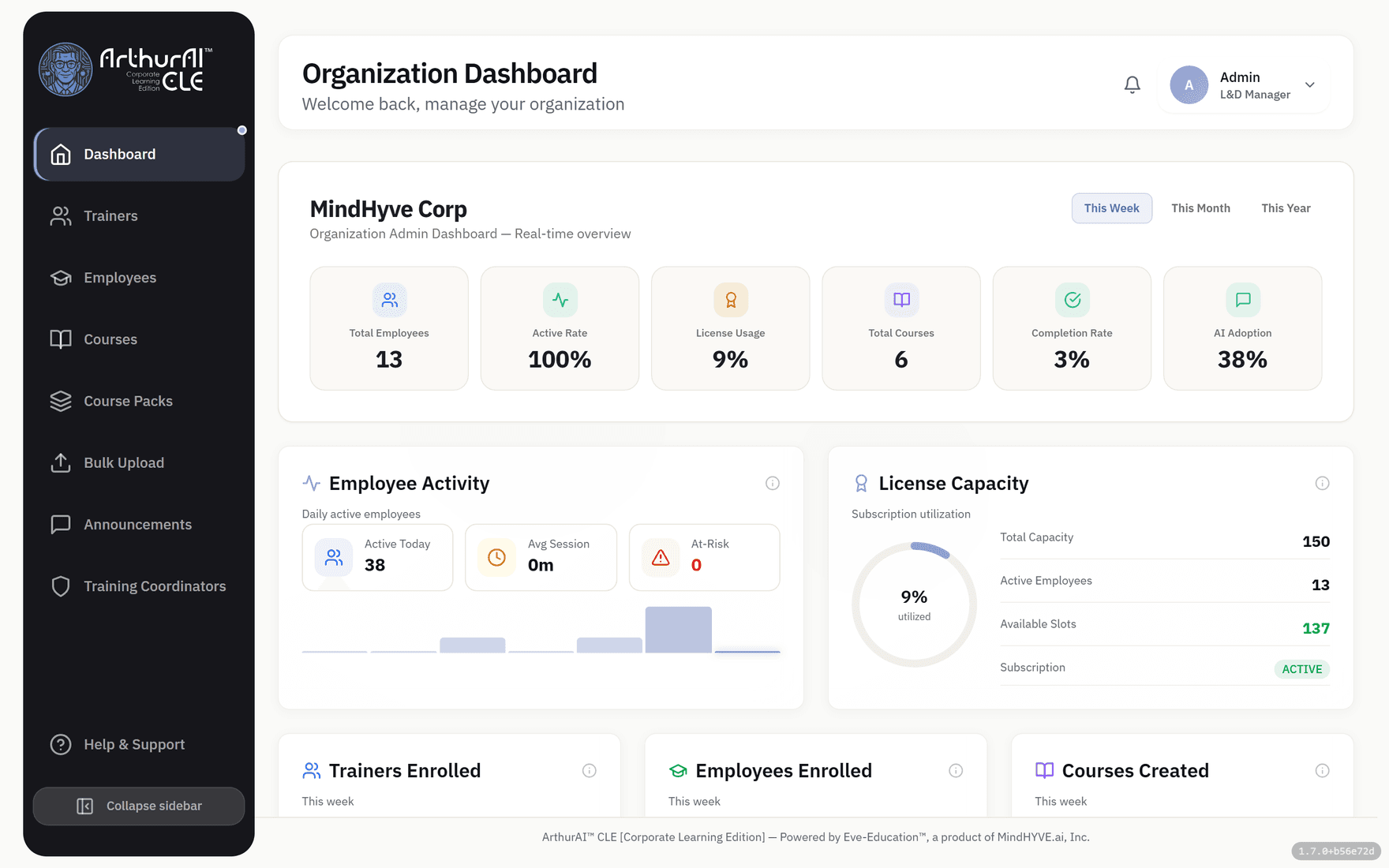The height and width of the screenshot is (868, 1389).
Task: Switch to This Month filter
Action: coord(1200,208)
